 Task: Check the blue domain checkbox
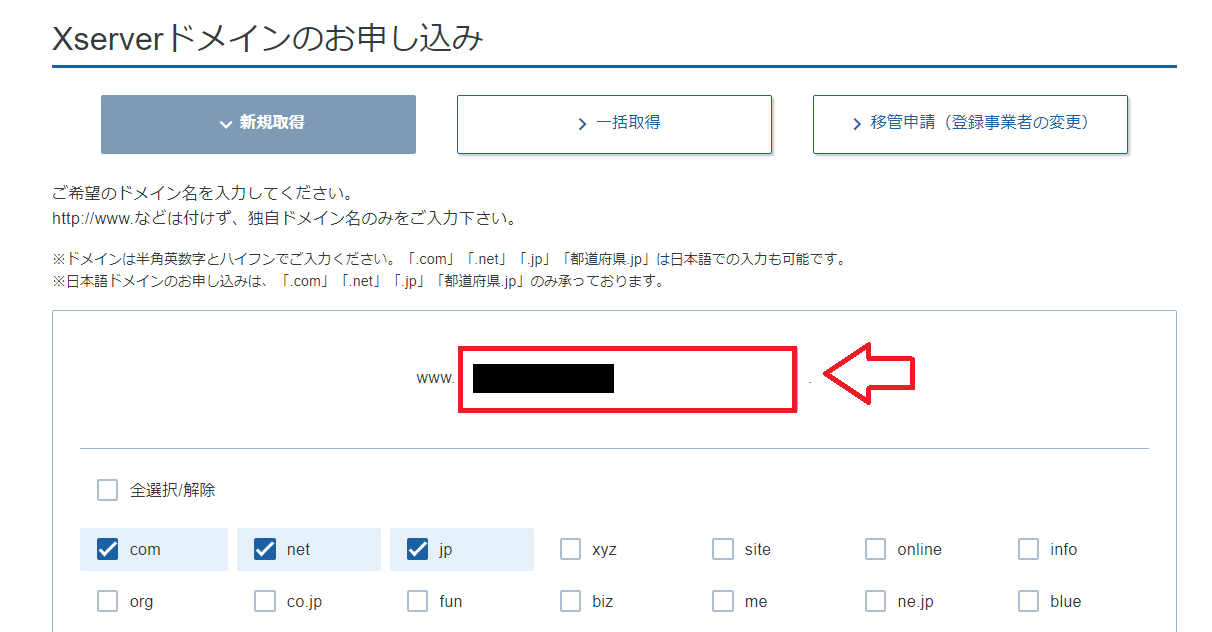pyautogui.click(x=1029, y=601)
